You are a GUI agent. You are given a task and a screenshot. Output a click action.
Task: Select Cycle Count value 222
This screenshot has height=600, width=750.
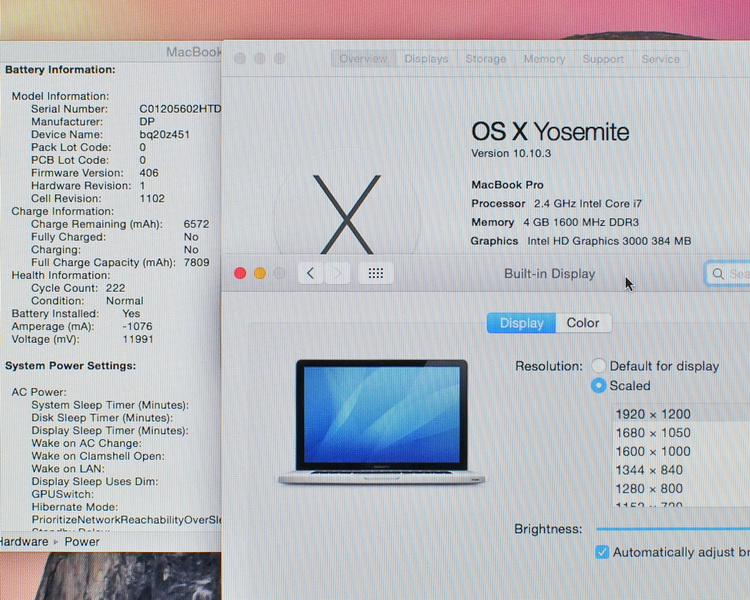coord(115,288)
